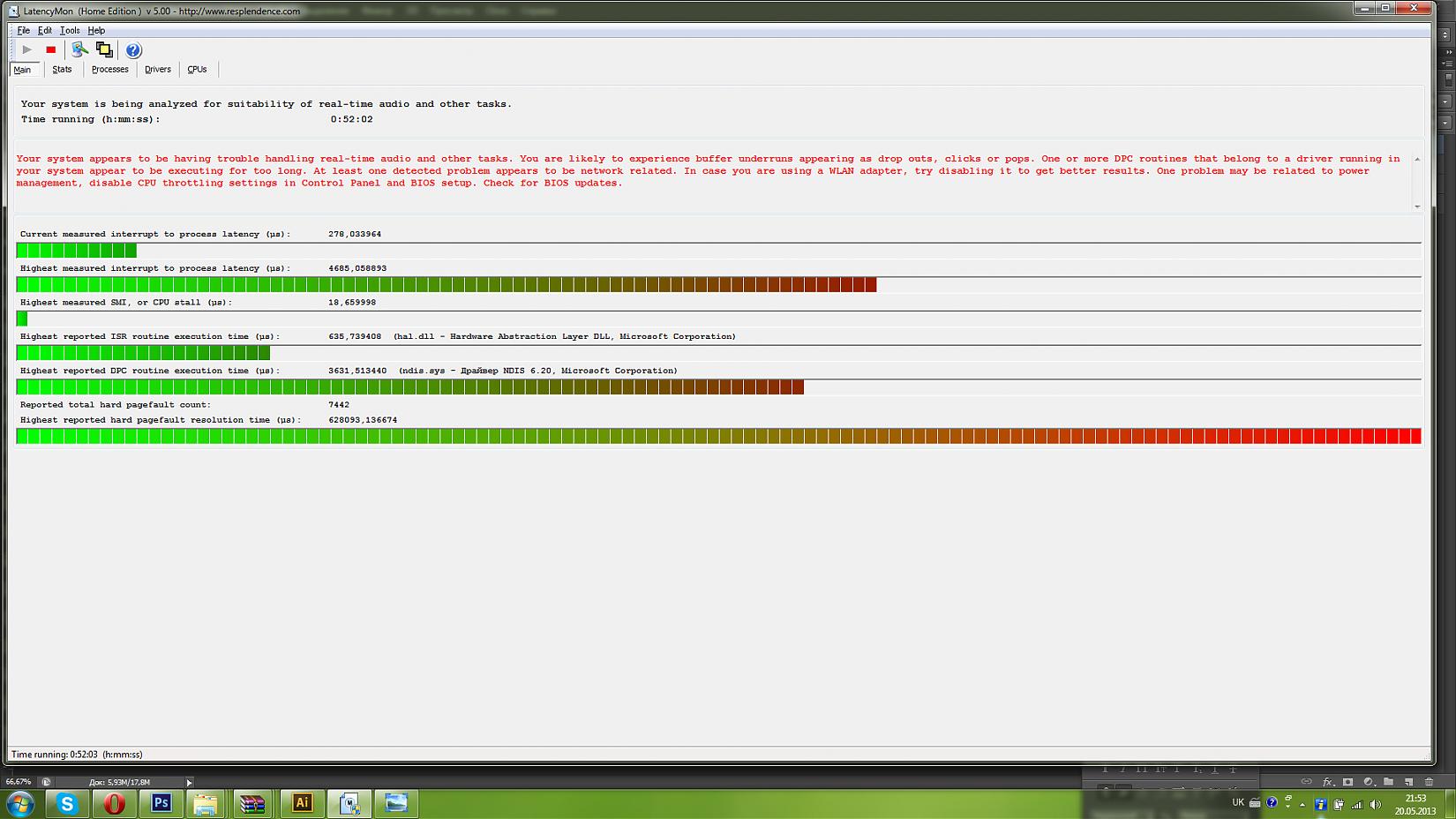Click the hard pagefault resolution time bar
Screen dimensions: 1456x819
click(719, 436)
